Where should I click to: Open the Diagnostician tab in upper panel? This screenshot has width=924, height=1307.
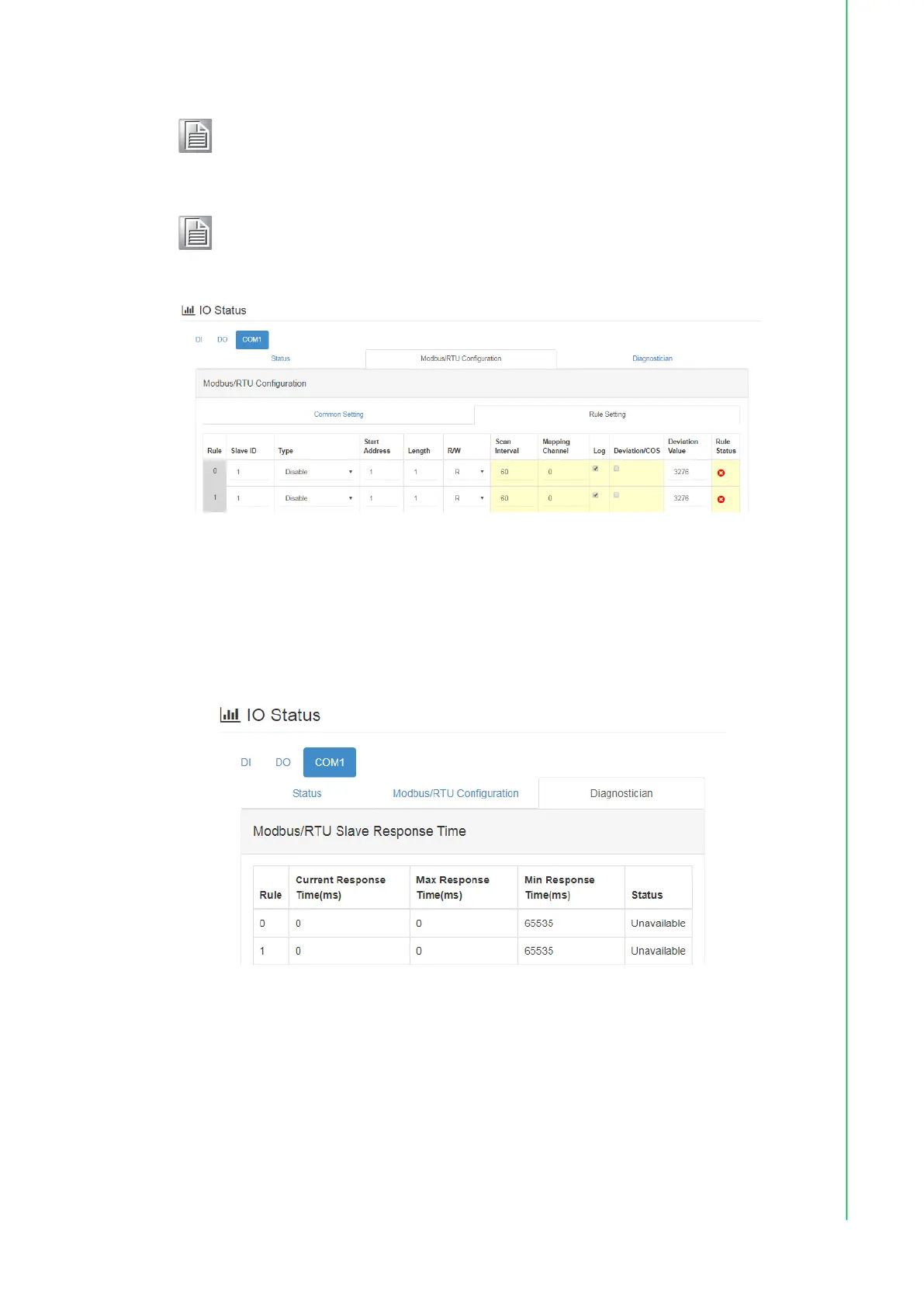(x=652, y=359)
